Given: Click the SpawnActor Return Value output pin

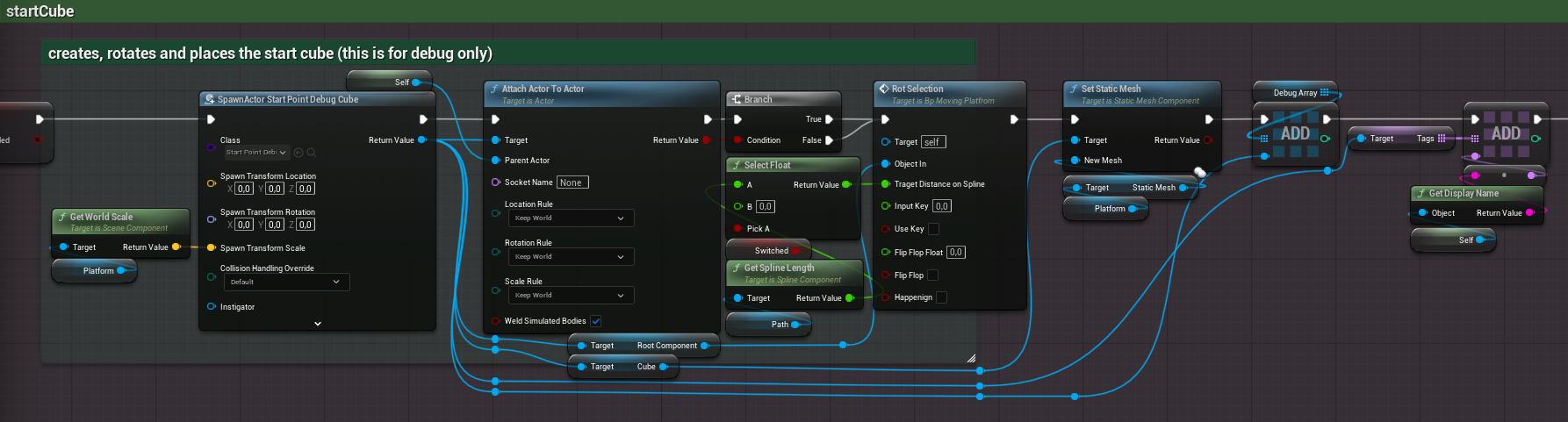Looking at the screenshot, I should 422,140.
